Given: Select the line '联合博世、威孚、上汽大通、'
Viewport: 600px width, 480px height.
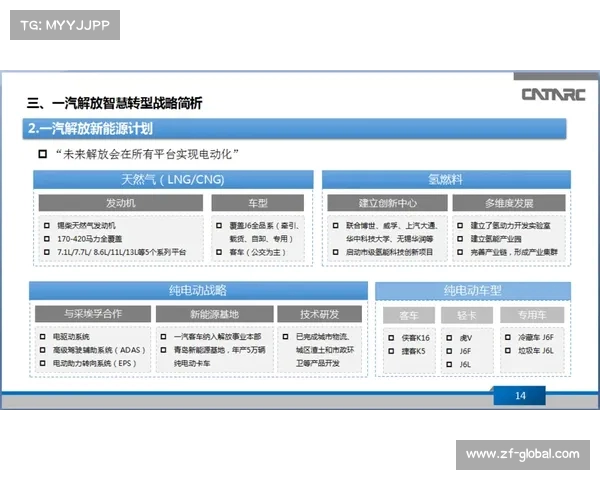Looking at the screenshot, I should tap(392, 225).
